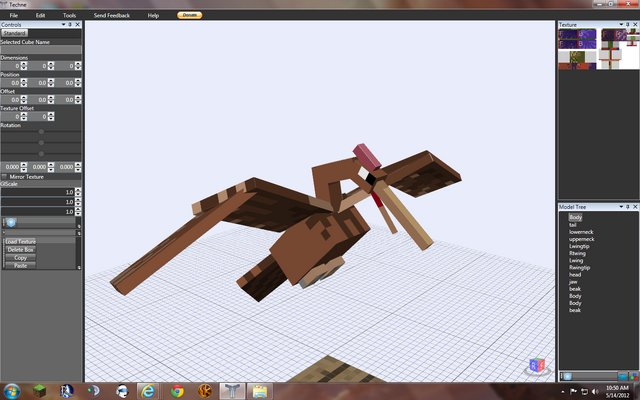Select upperneck in the Model Tree
The width and height of the screenshot is (640, 400).
(582, 239)
